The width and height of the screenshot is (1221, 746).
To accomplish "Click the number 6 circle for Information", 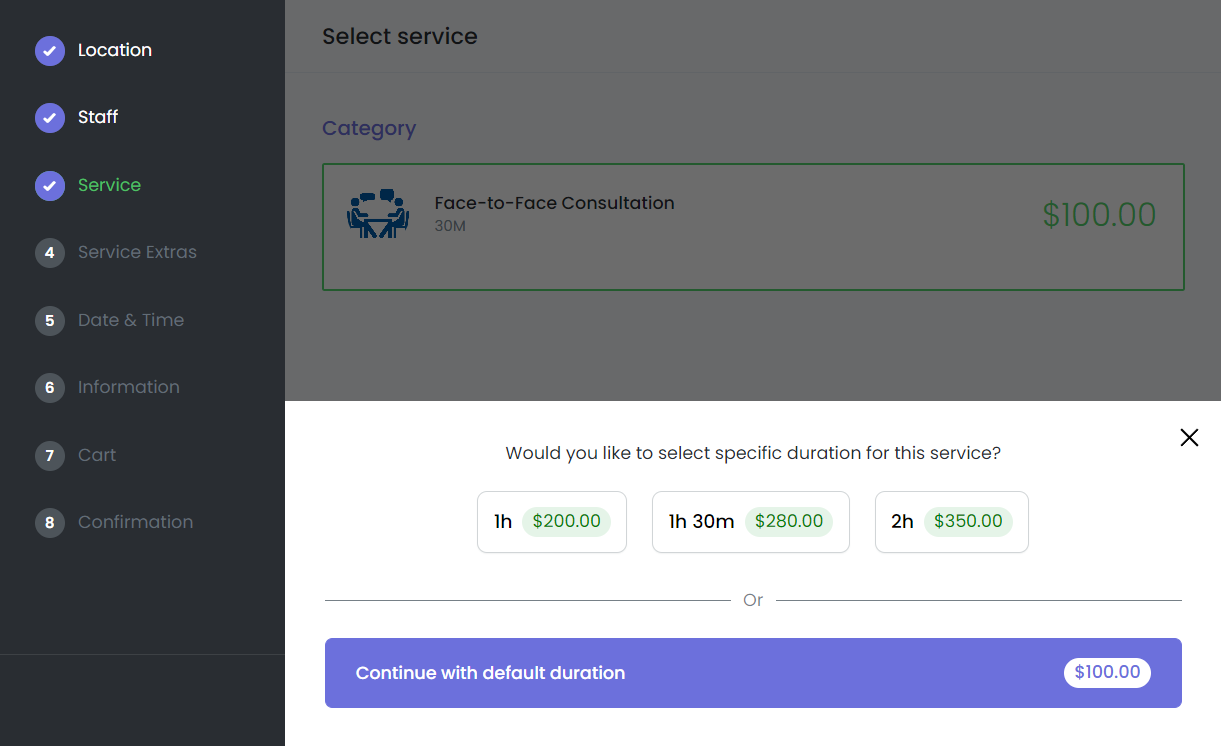I will point(49,387).
